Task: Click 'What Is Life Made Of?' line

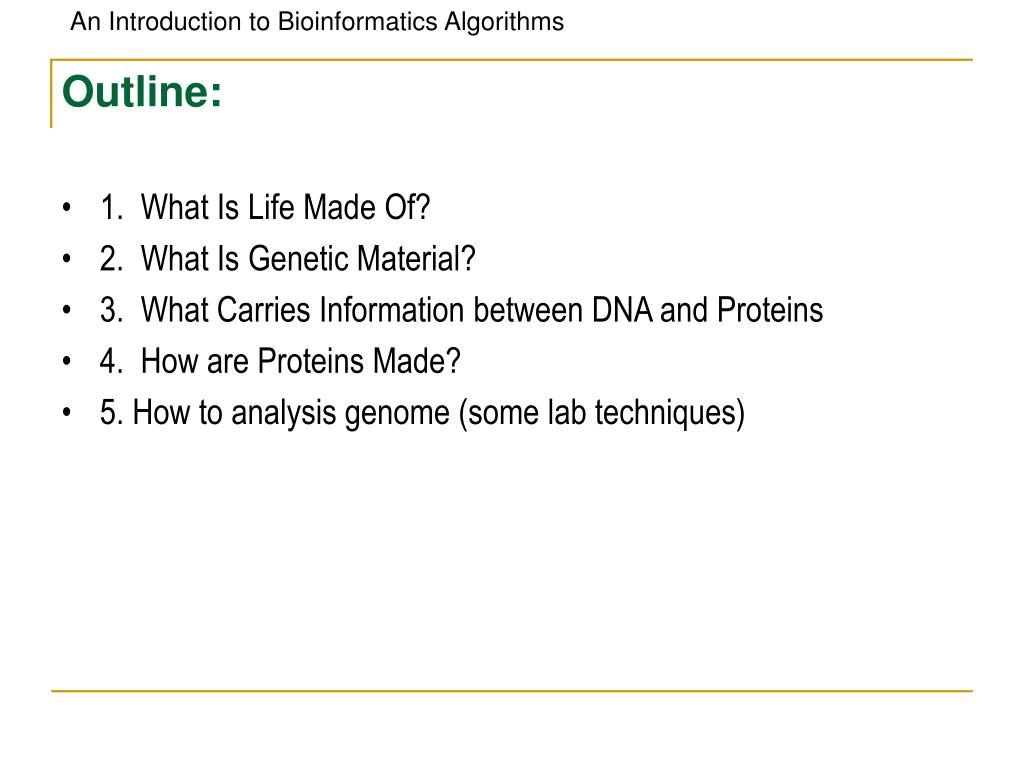Action: 285,207
